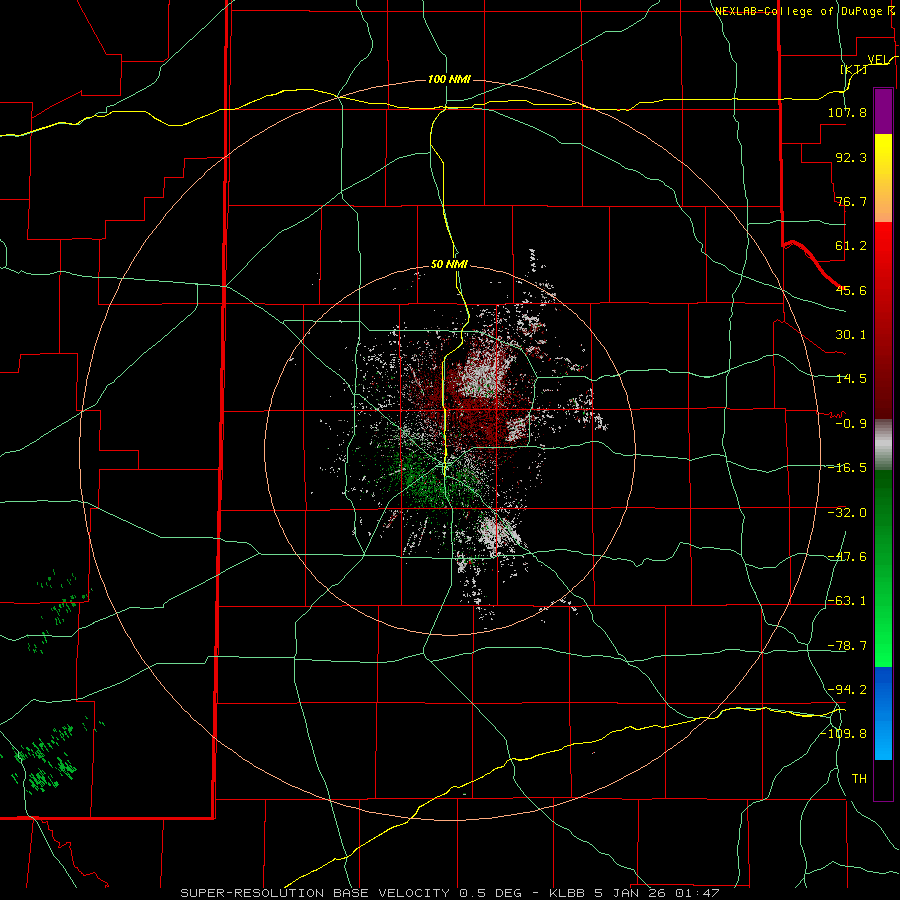900x900 pixels.
Task: Click the Super-Resolution Base Velocity caption text
Action: (x=449, y=893)
